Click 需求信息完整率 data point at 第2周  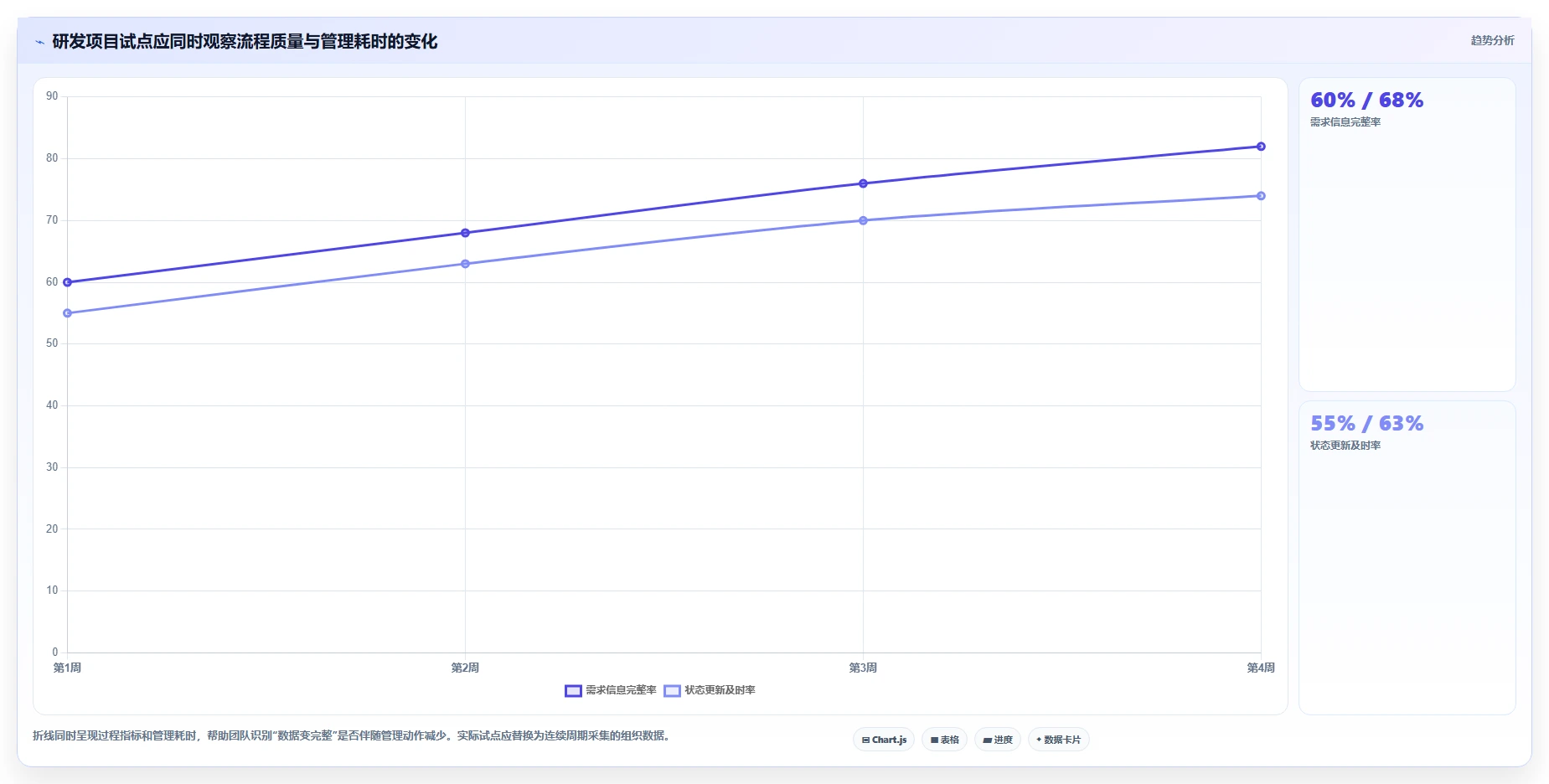[465, 233]
